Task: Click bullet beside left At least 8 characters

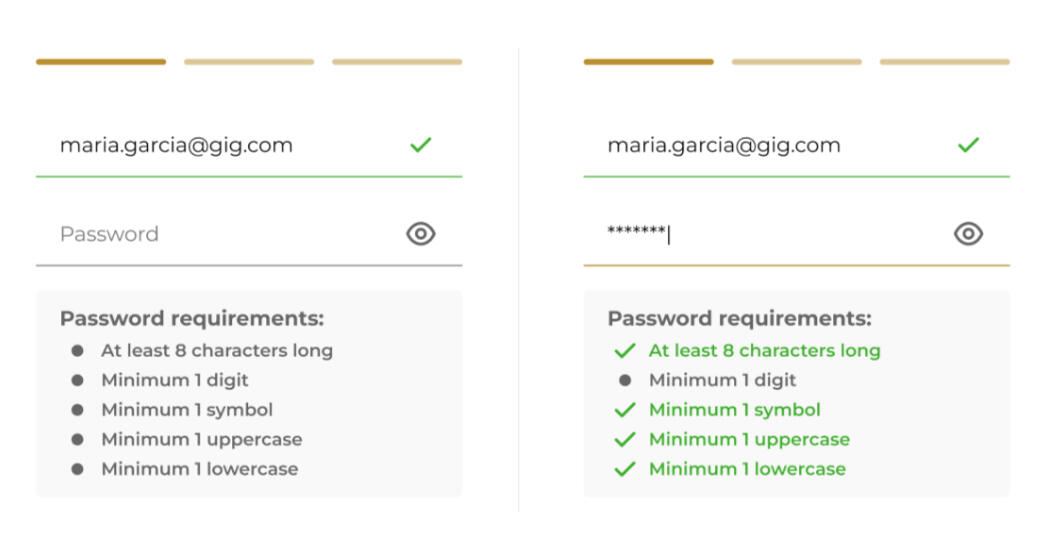Action: pos(77,351)
